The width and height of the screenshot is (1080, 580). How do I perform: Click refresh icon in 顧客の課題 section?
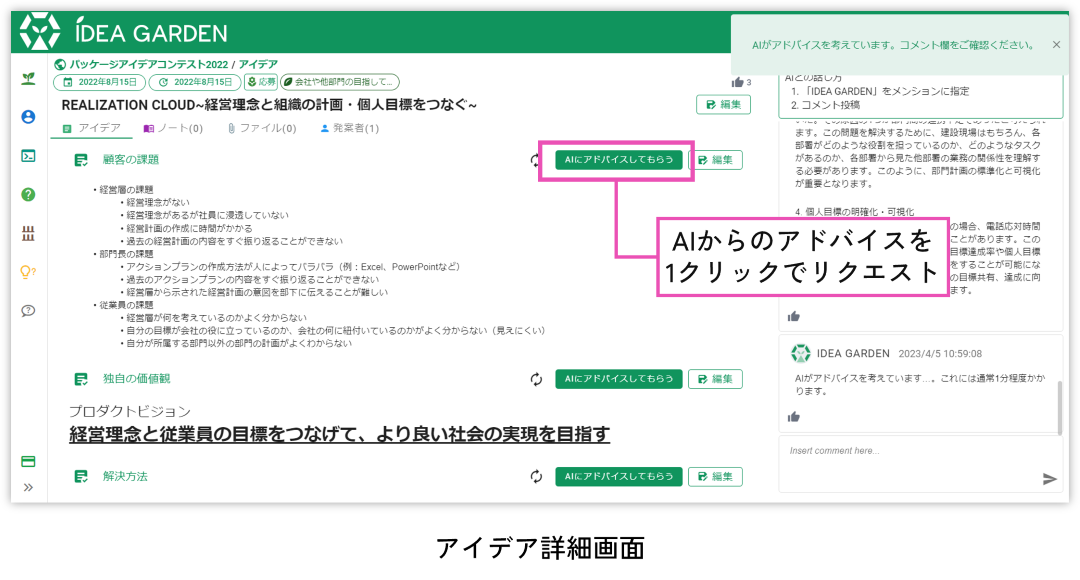(x=534, y=160)
